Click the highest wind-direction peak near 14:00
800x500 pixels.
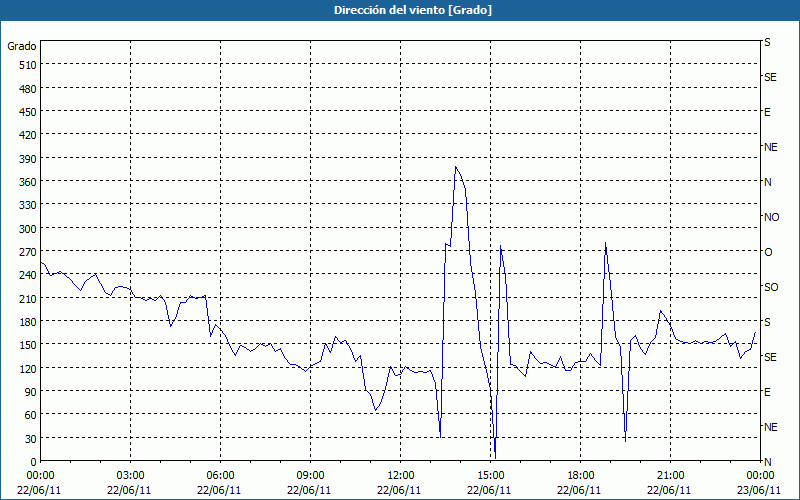456,167
